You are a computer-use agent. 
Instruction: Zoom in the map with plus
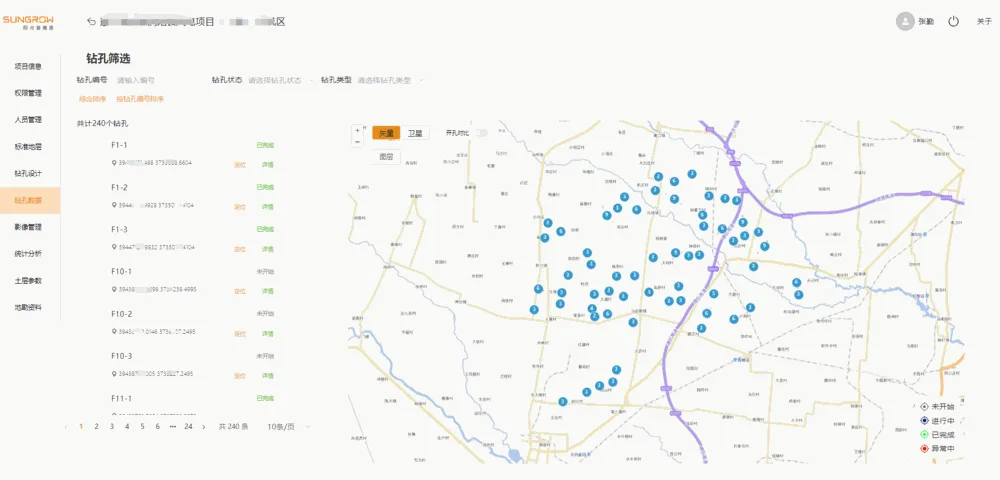pyautogui.click(x=357, y=129)
